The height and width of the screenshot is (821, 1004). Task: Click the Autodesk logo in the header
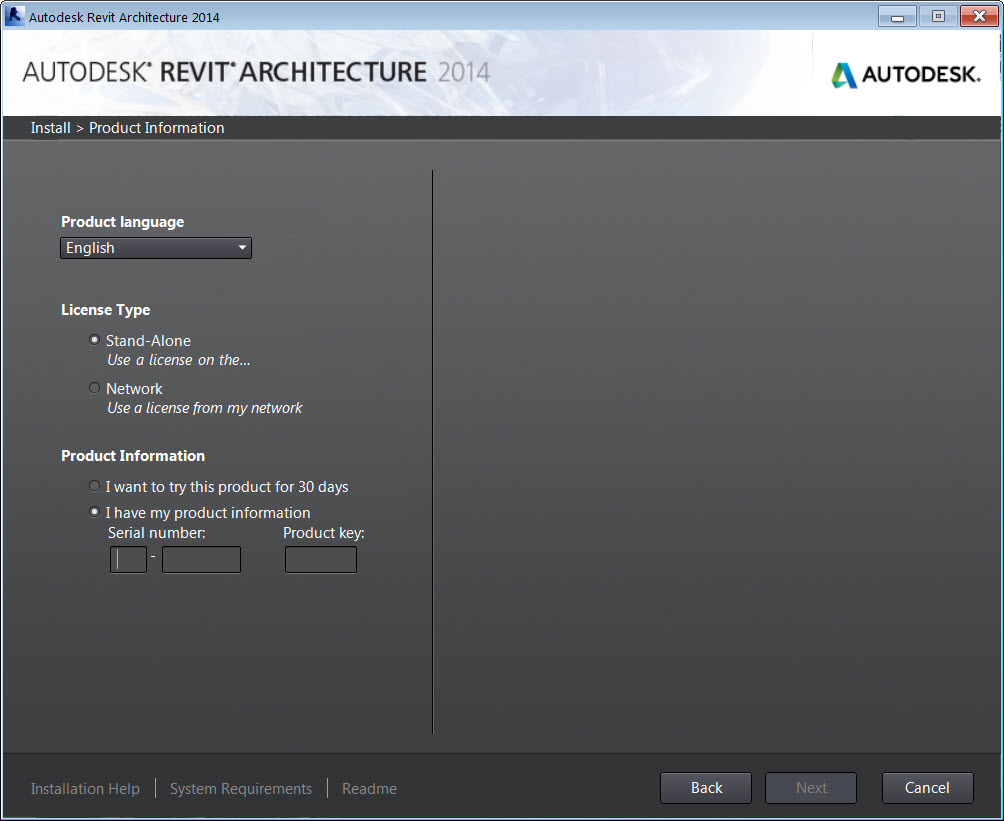coord(905,74)
